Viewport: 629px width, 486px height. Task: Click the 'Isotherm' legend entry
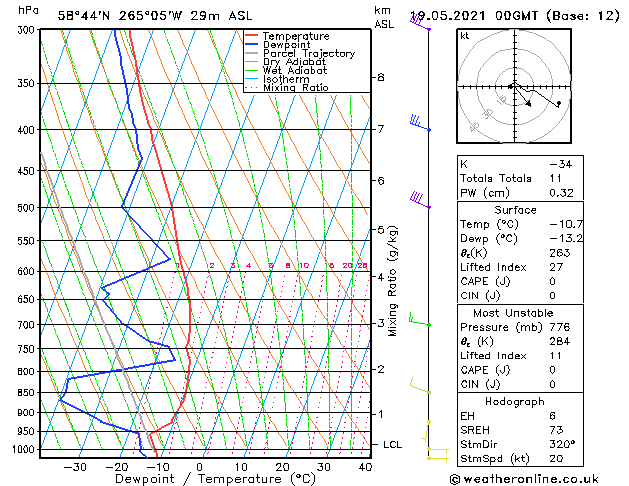coord(286,79)
